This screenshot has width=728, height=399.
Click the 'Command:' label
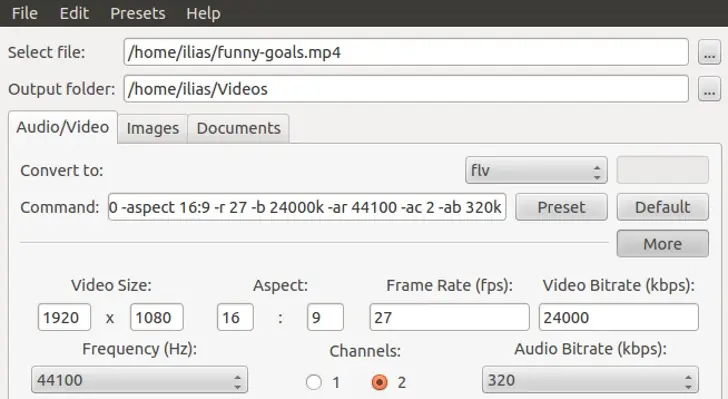pos(59,207)
